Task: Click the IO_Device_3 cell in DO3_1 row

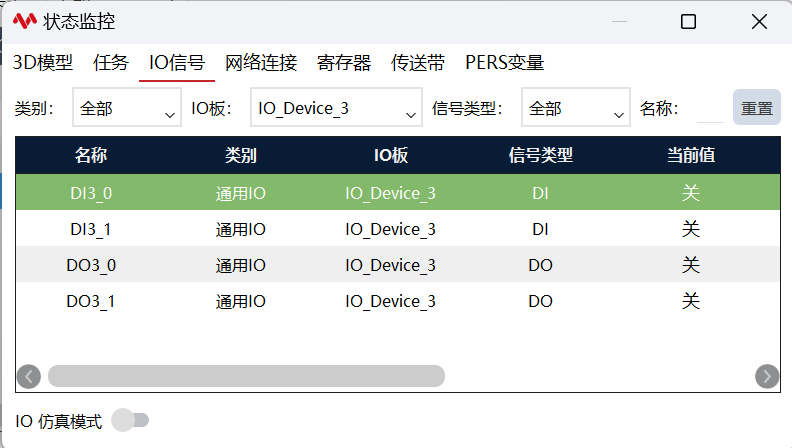Action: pos(390,302)
